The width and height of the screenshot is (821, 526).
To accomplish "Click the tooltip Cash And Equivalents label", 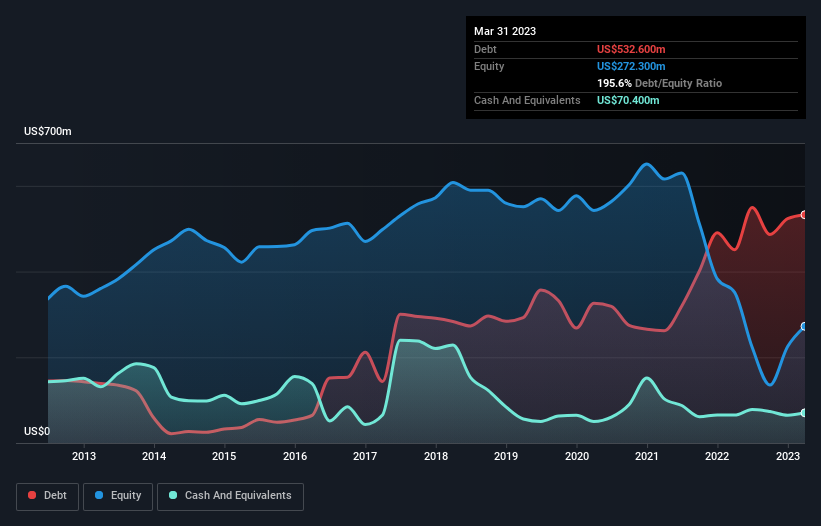I will (527, 100).
